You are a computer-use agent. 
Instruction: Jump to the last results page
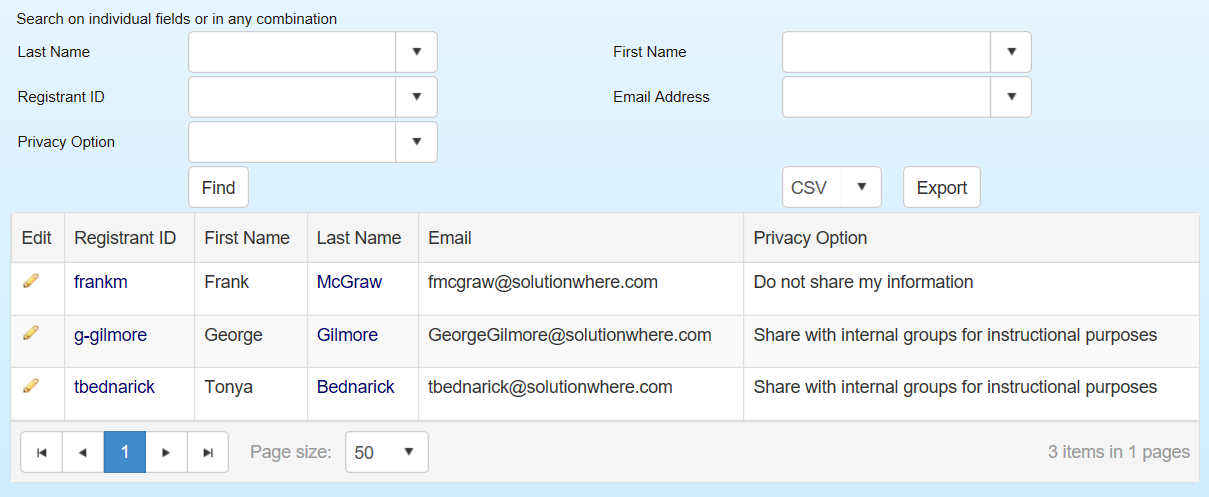tap(208, 452)
